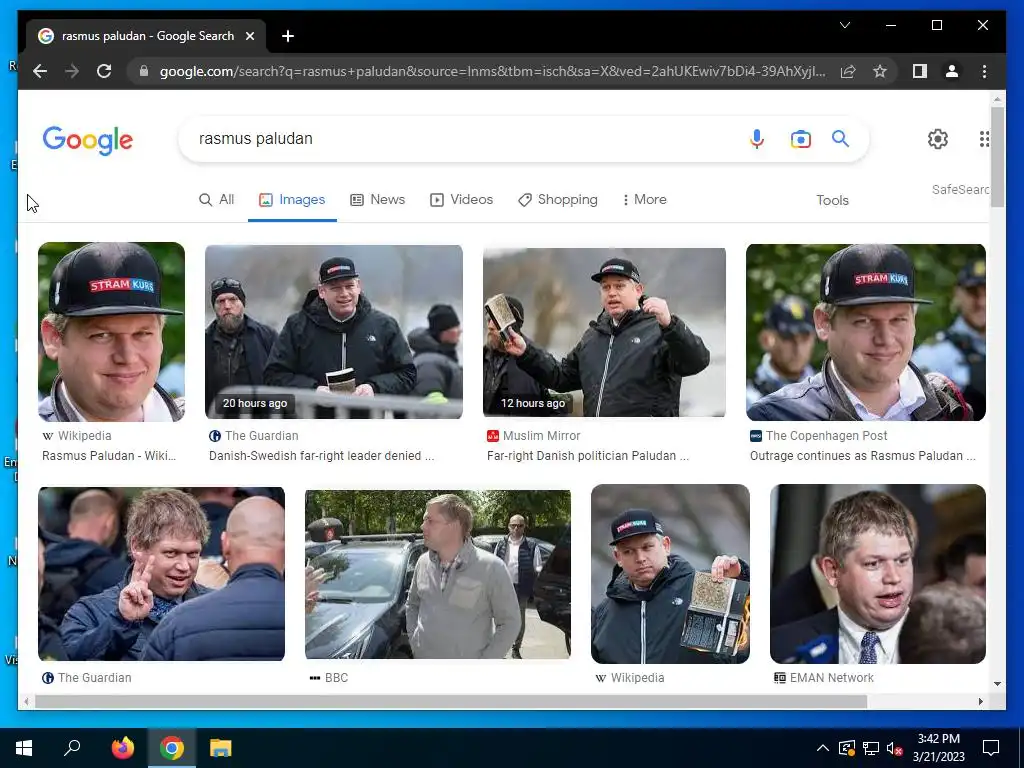Screen dimensions: 1024x768
Task: Open Windows taskbar search
Action: coord(72,748)
